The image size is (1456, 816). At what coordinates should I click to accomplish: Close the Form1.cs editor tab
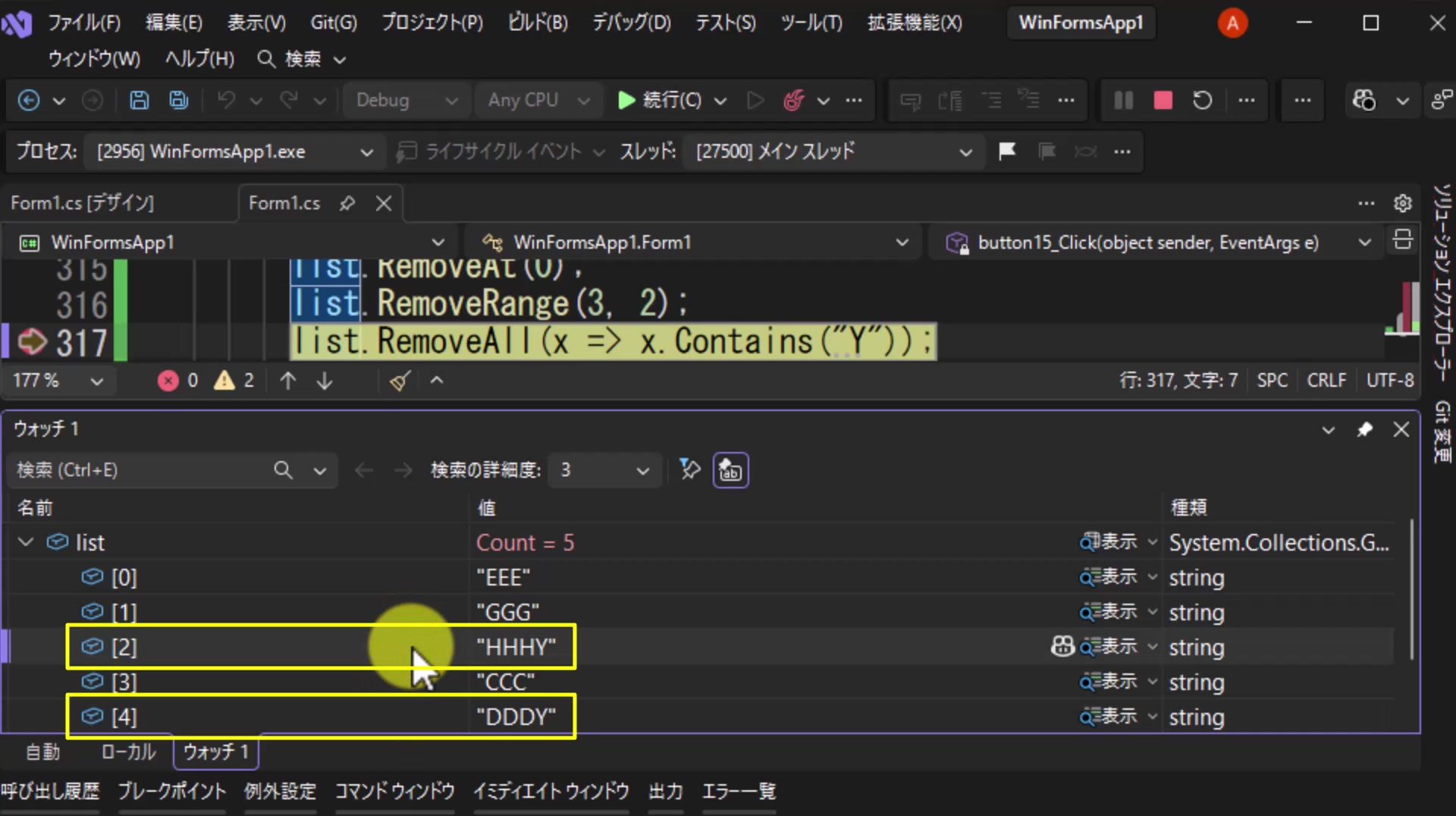pos(384,203)
